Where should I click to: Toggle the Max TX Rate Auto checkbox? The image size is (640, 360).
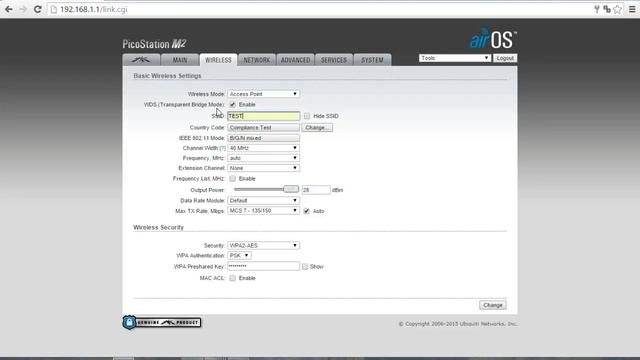point(307,211)
